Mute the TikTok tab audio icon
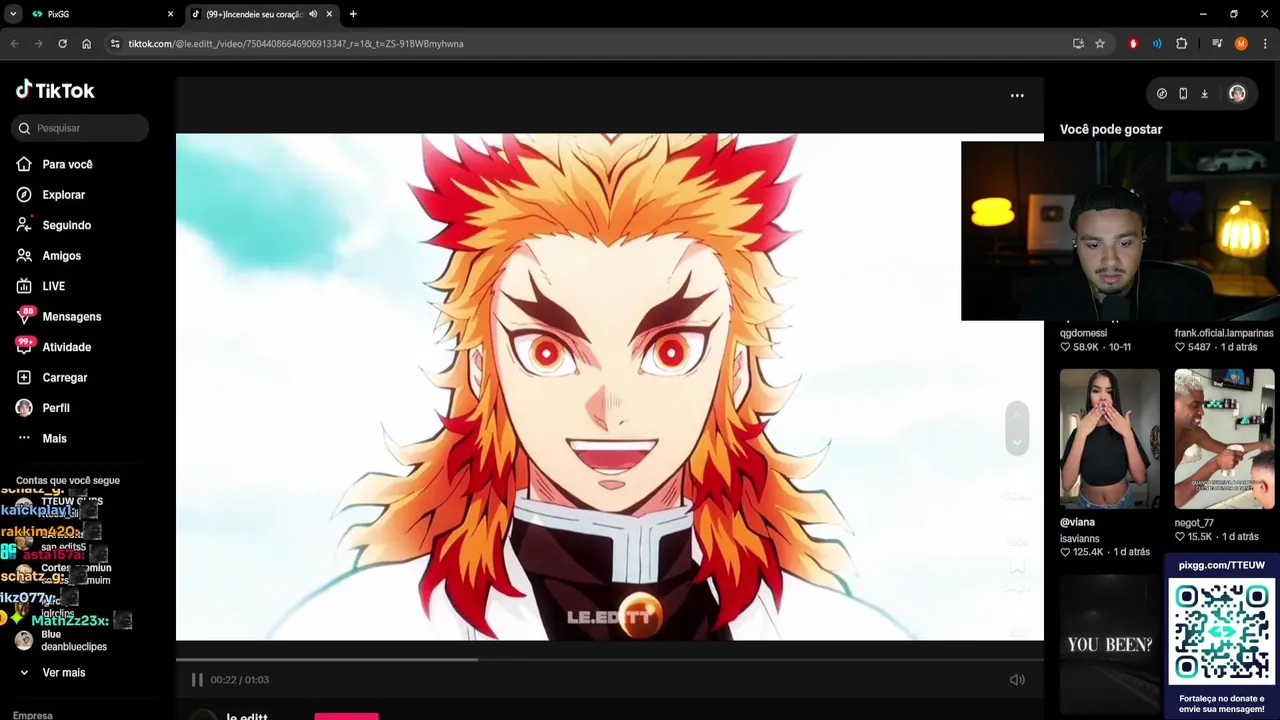Viewport: 1280px width, 720px height. click(313, 14)
